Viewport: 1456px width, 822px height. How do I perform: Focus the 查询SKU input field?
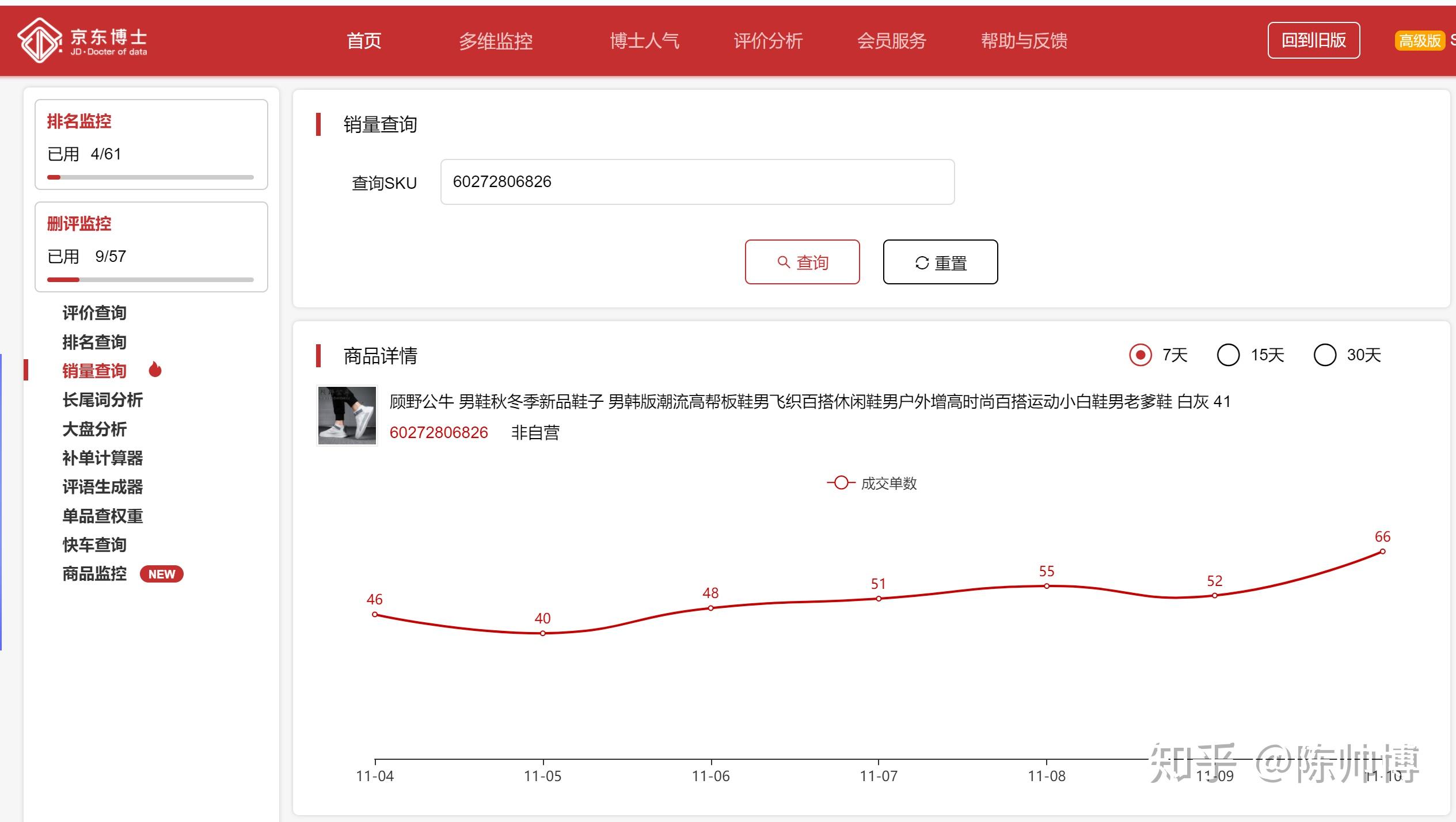tap(697, 182)
